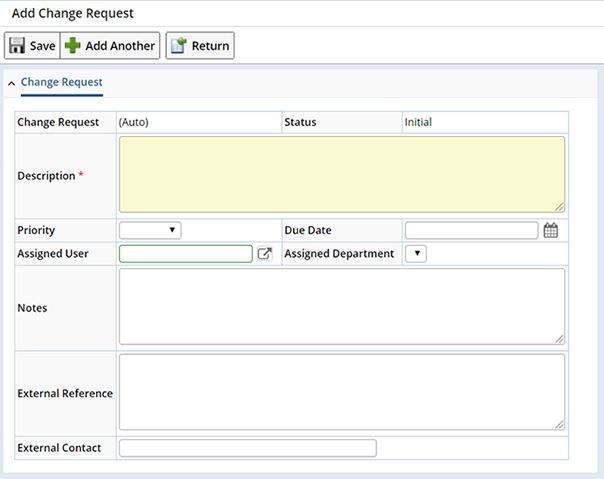Click the Save floppy disk icon
The image size is (604, 479).
click(17, 45)
